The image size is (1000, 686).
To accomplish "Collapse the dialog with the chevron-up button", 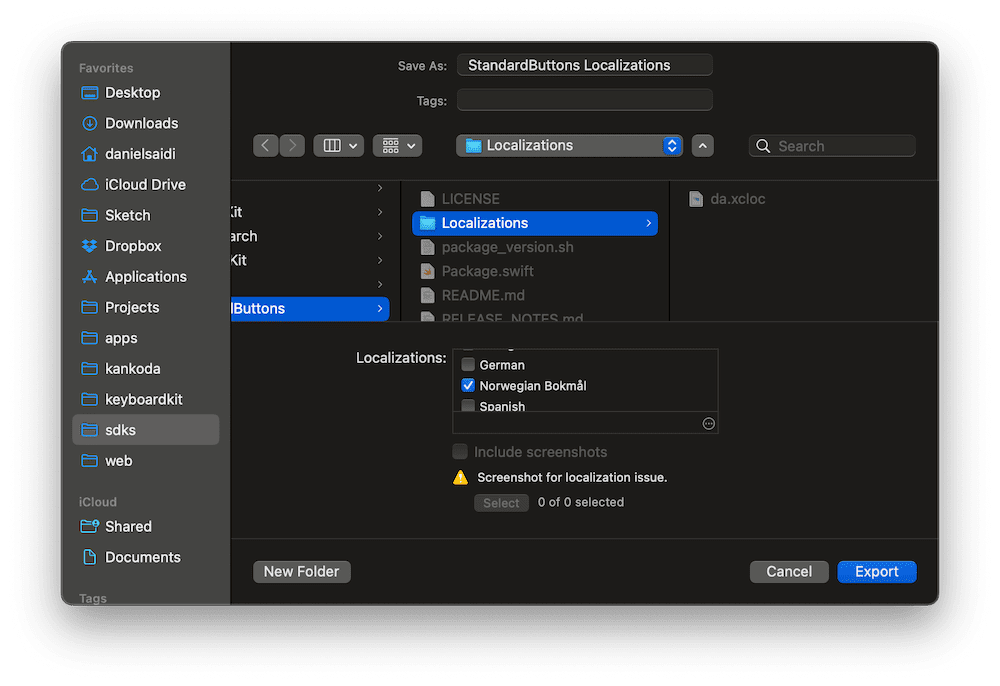I will pos(703,146).
